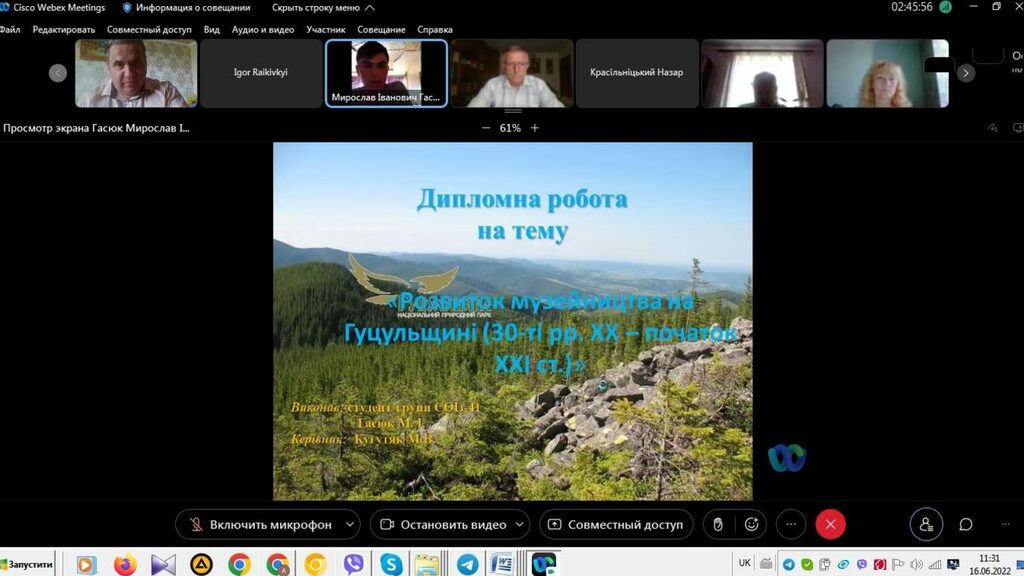
Task: Open Skype from the taskbar
Action: pos(391,564)
